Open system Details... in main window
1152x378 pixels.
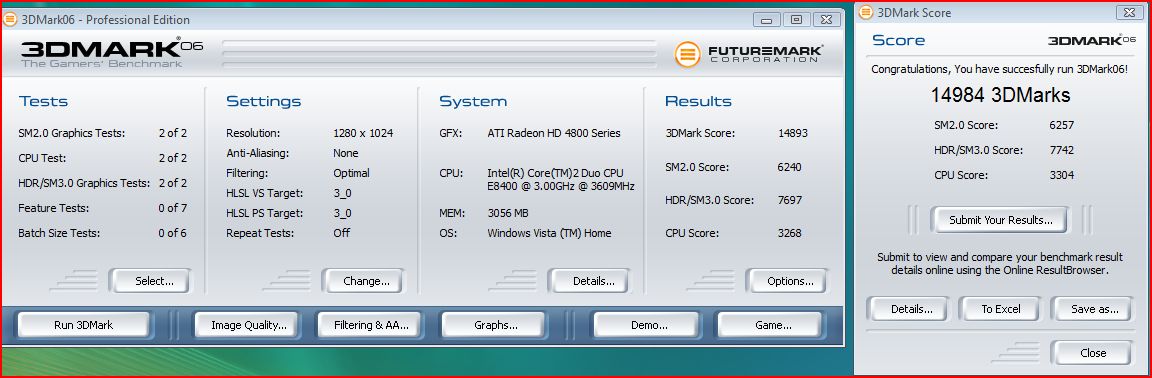click(x=590, y=281)
